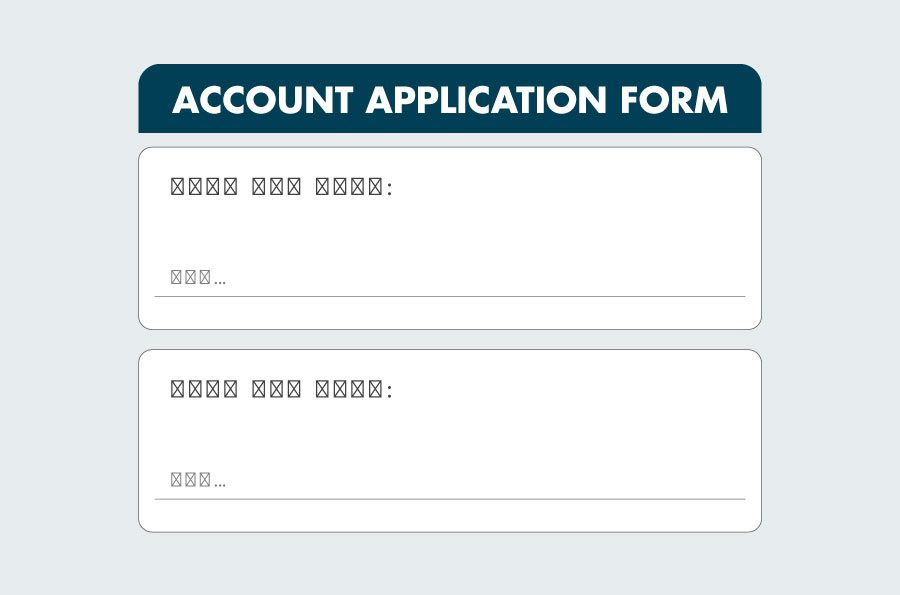Screen dimensions: 900x595
Task: Click the first word of the bottom card's label
Action: 204,389
